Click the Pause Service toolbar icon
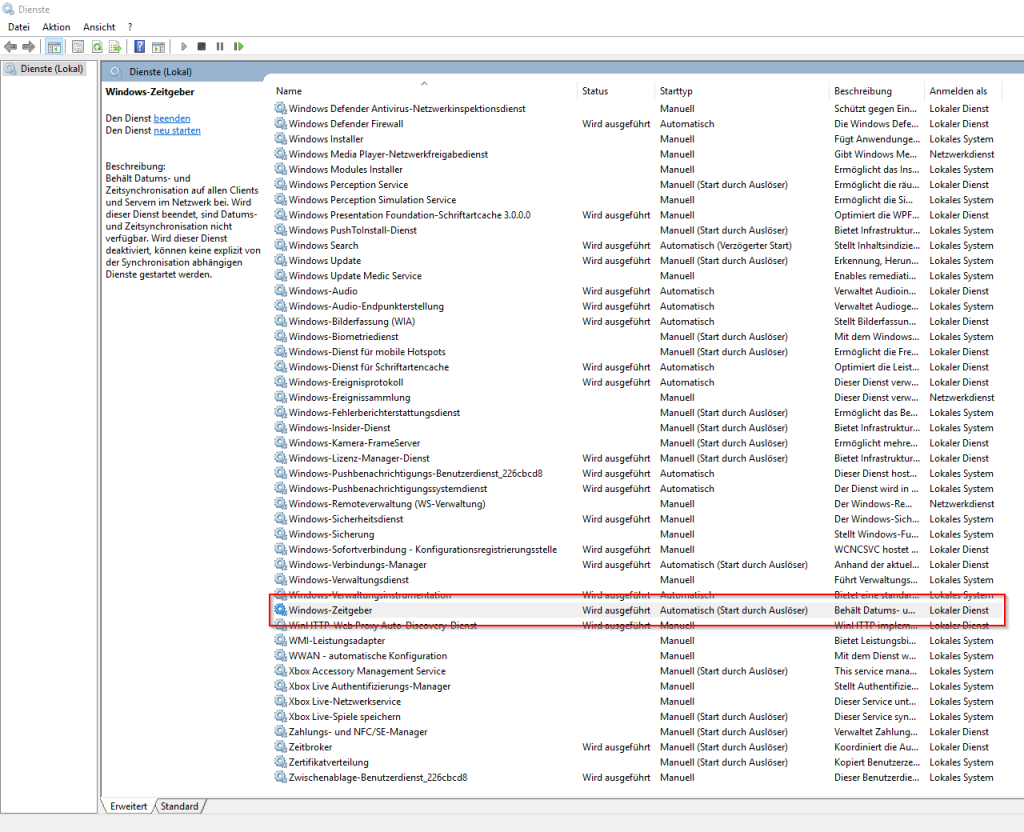 tap(220, 46)
